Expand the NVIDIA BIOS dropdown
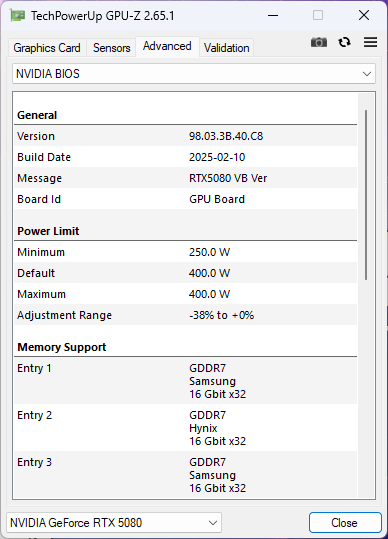 (194, 74)
